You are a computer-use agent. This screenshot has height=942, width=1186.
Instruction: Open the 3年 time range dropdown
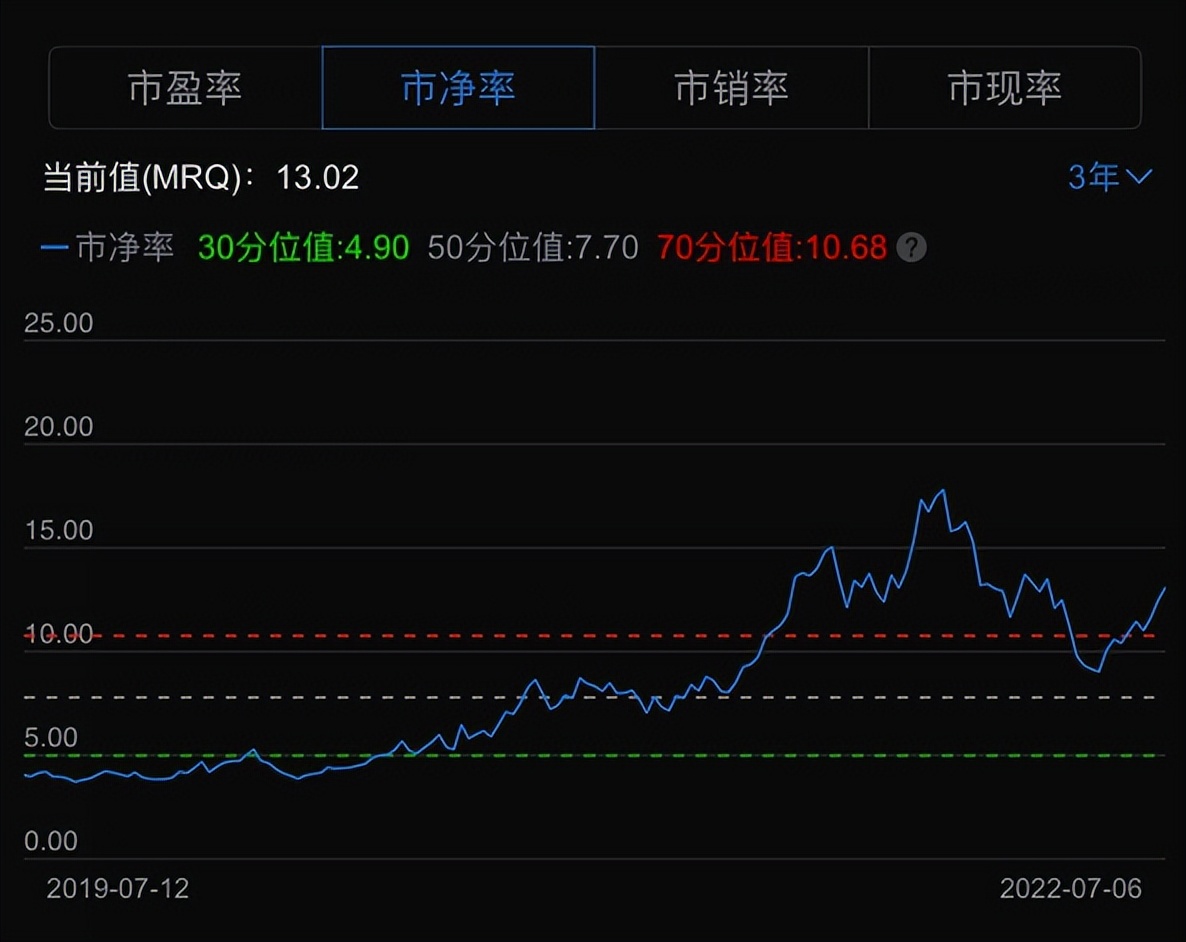coord(1110,177)
